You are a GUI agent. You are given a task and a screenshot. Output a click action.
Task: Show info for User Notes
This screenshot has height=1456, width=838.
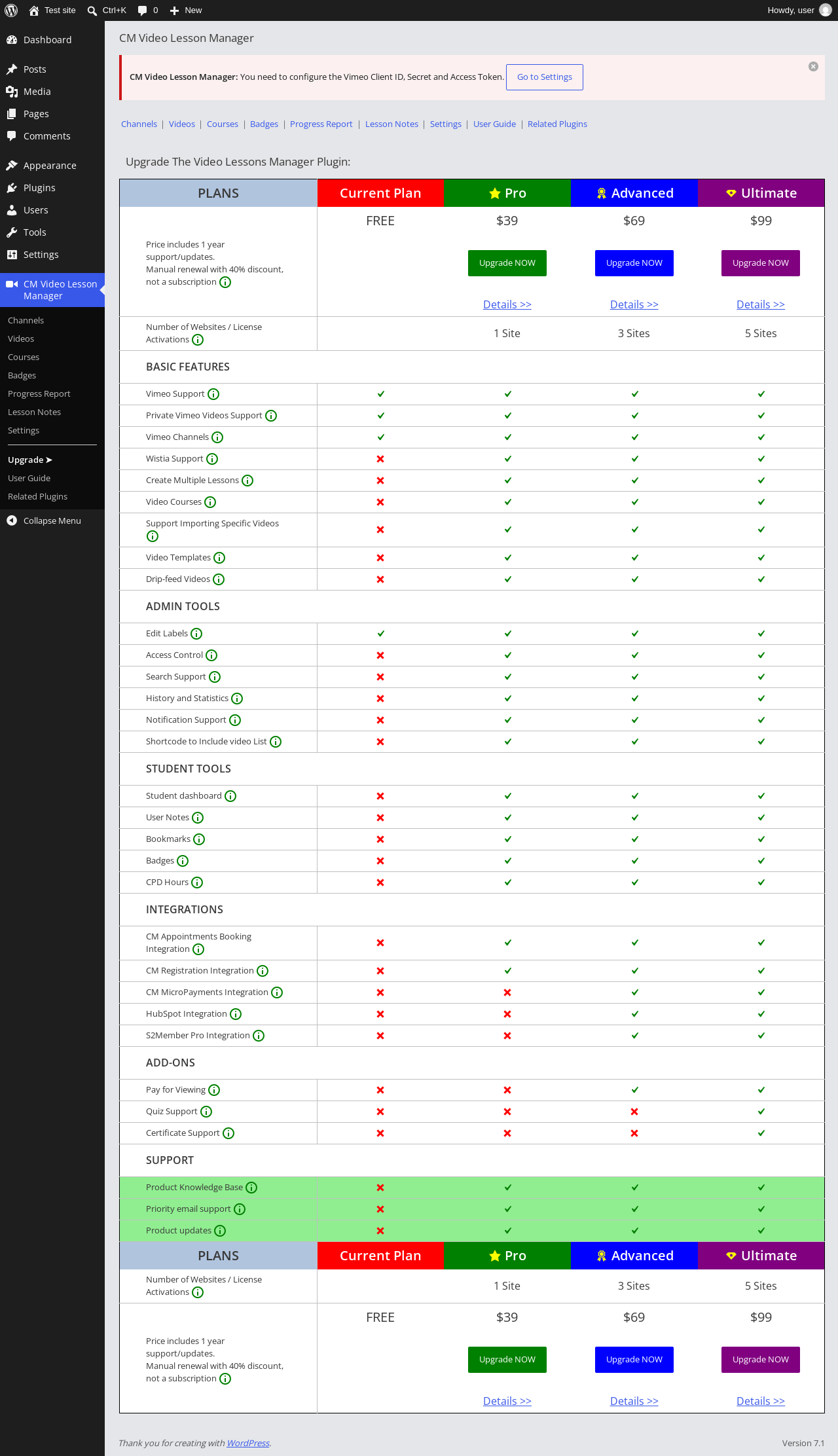(x=198, y=818)
